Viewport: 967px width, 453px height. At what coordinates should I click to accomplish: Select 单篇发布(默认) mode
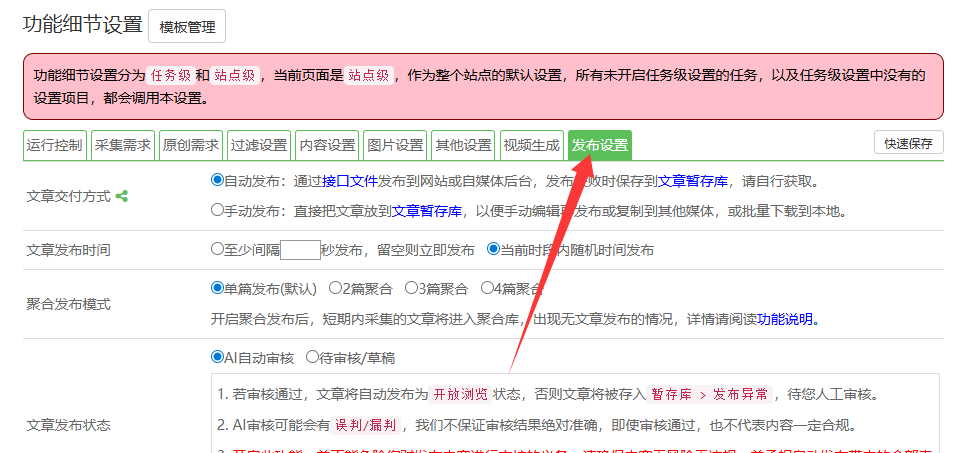(216, 287)
